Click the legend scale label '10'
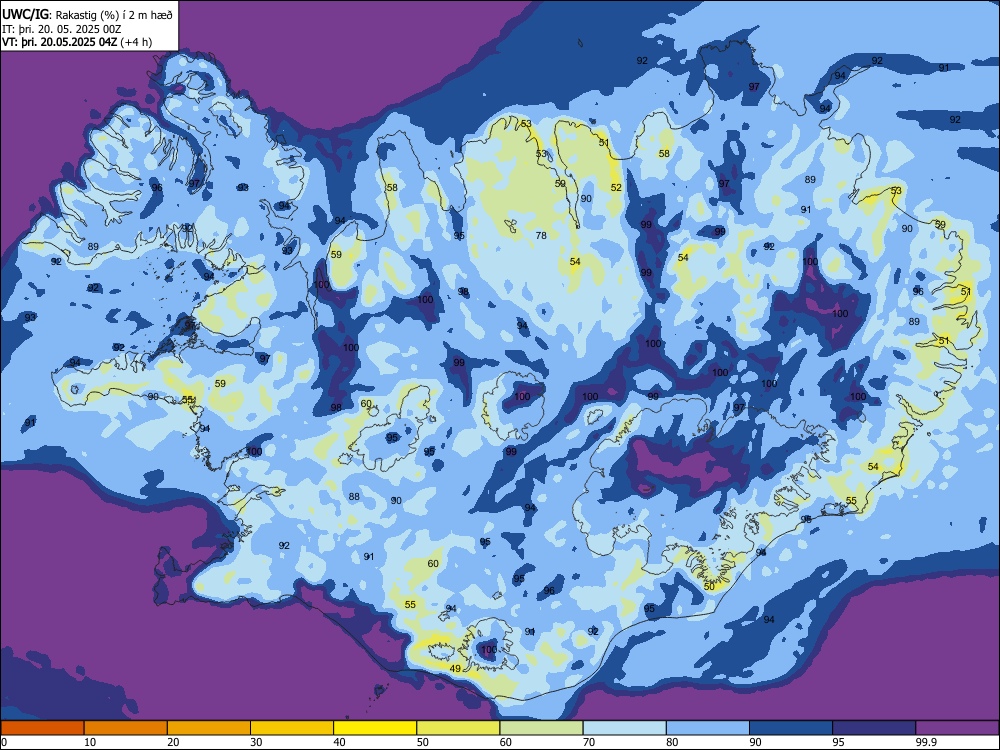Viewport: 1000px width, 750px height. [90, 742]
